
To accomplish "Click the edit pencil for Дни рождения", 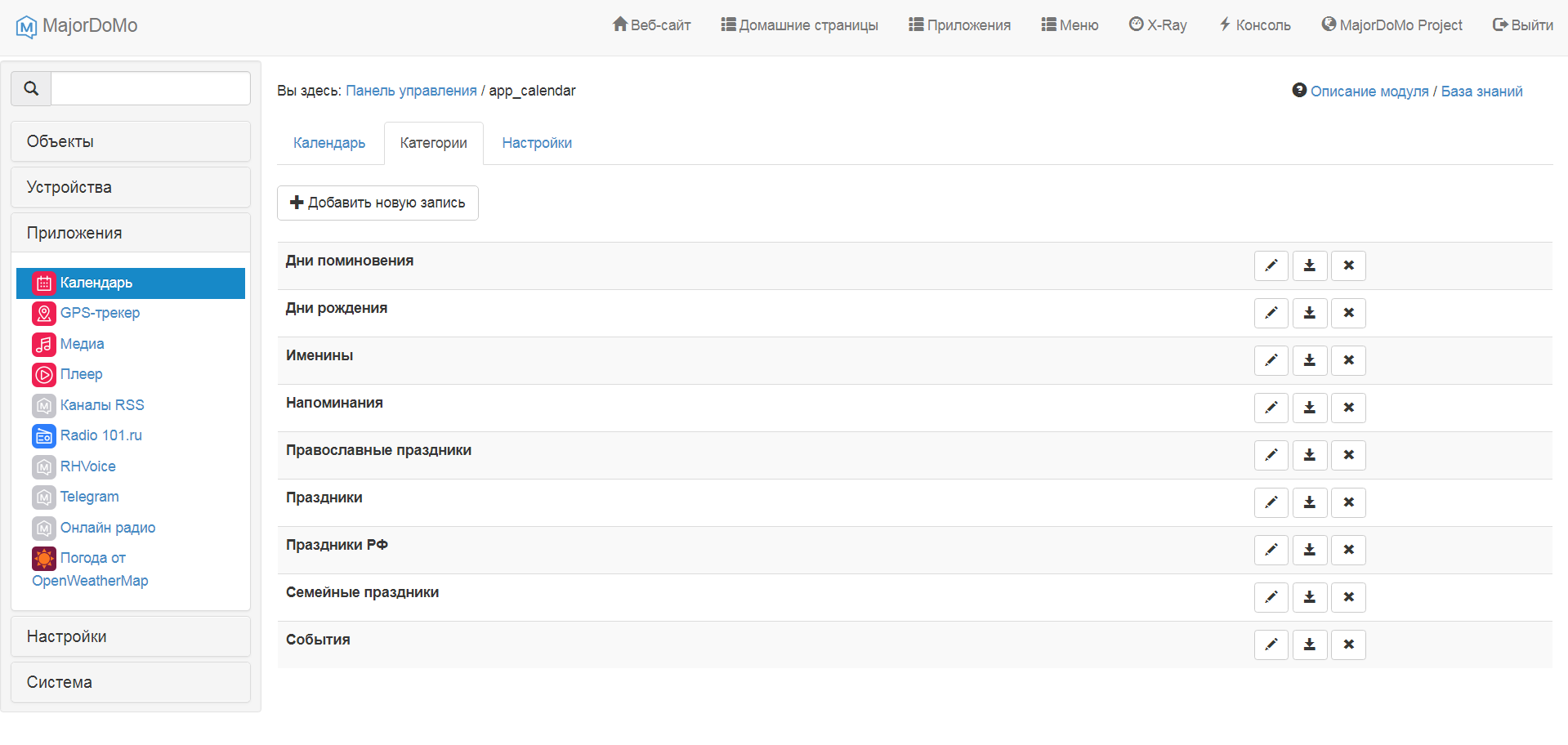I will (1271, 313).
